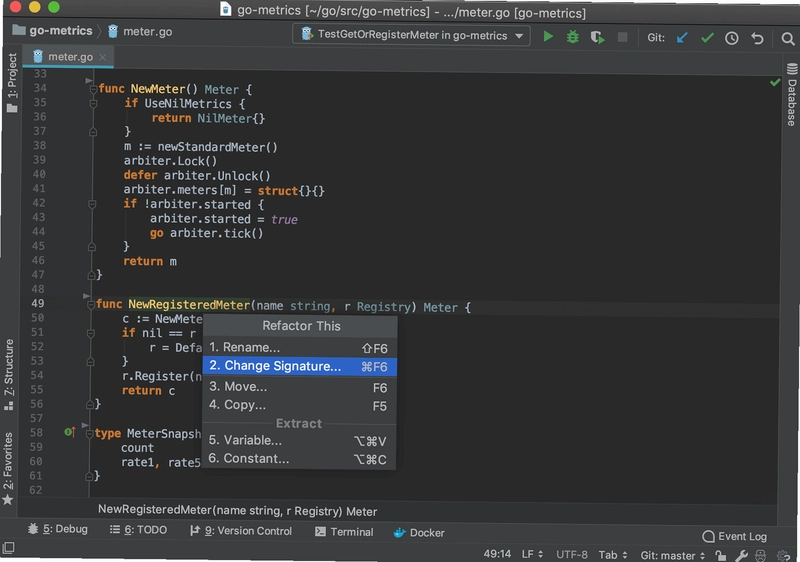
Task: Click meter.go in the breadcrumb bar
Action: (140, 32)
